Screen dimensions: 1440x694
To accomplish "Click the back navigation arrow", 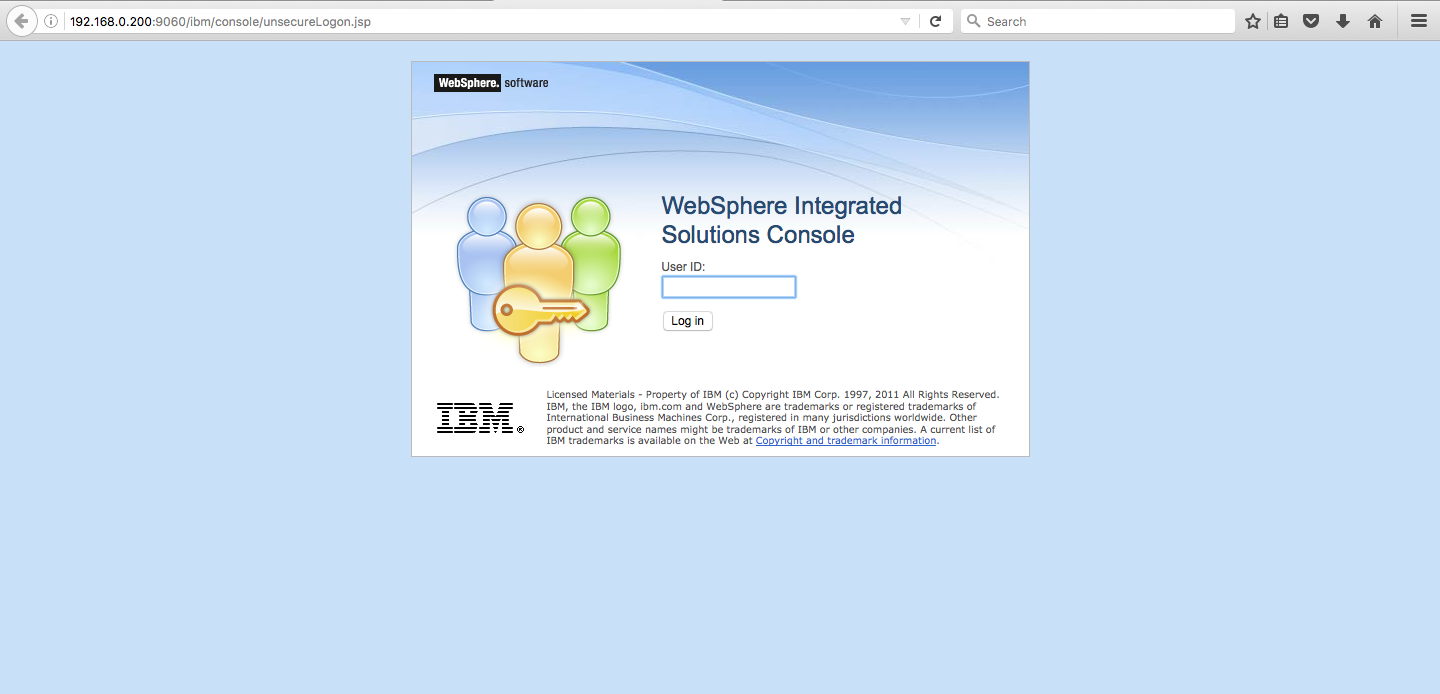I will point(21,20).
